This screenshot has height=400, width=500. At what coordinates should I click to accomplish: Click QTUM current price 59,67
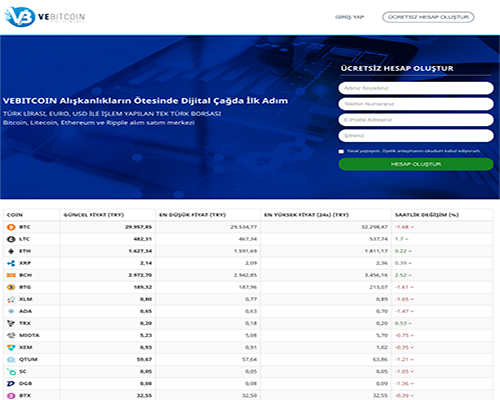pyautogui.click(x=144, y=359)
